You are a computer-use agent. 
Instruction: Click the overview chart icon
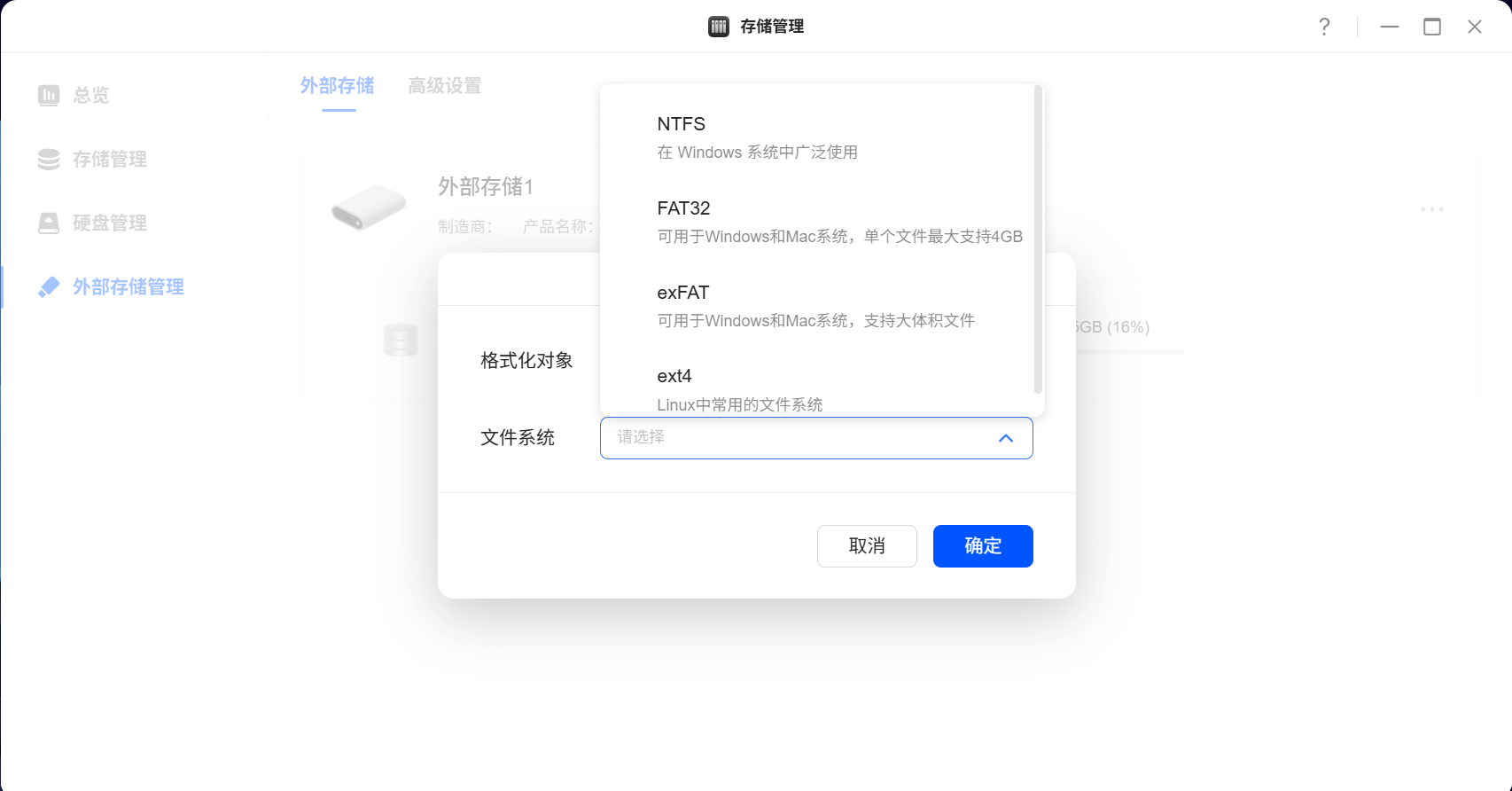pyautogui.click(x=49, y=95)
